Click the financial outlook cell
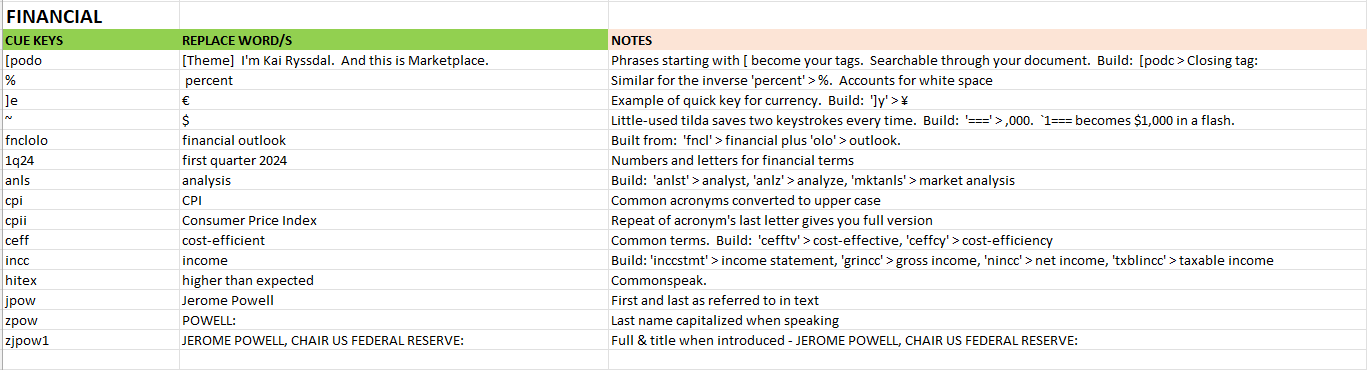Viewport: 1367px width, 370px height. 394,140
